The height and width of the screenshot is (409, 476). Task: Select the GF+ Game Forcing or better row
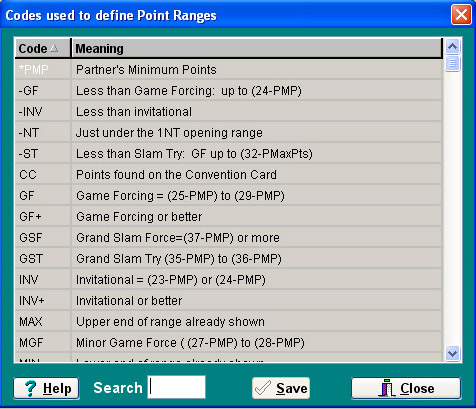click(229, 217)
